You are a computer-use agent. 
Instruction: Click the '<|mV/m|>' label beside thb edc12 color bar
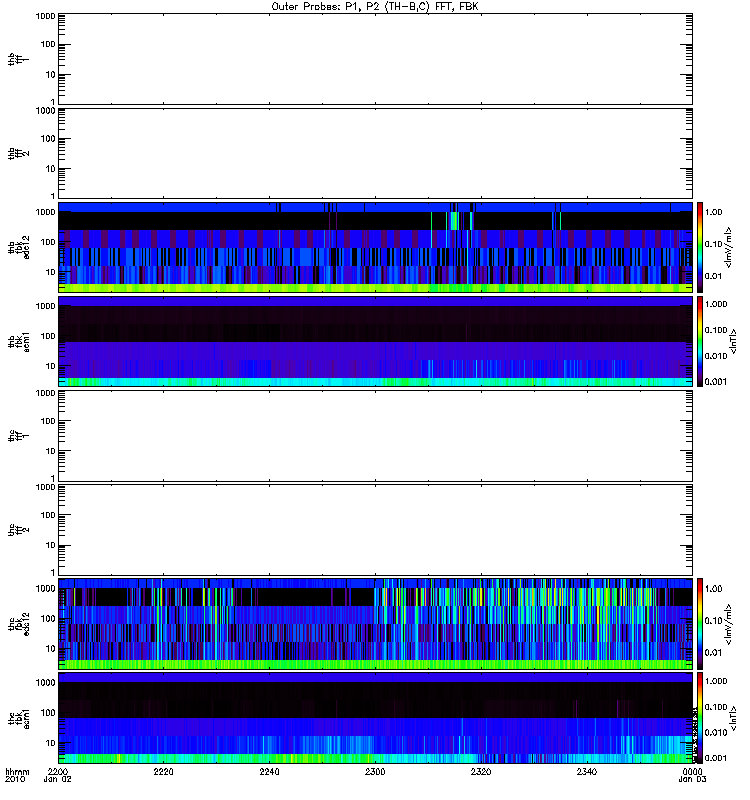pyautogui.click(x=729, y=247)
